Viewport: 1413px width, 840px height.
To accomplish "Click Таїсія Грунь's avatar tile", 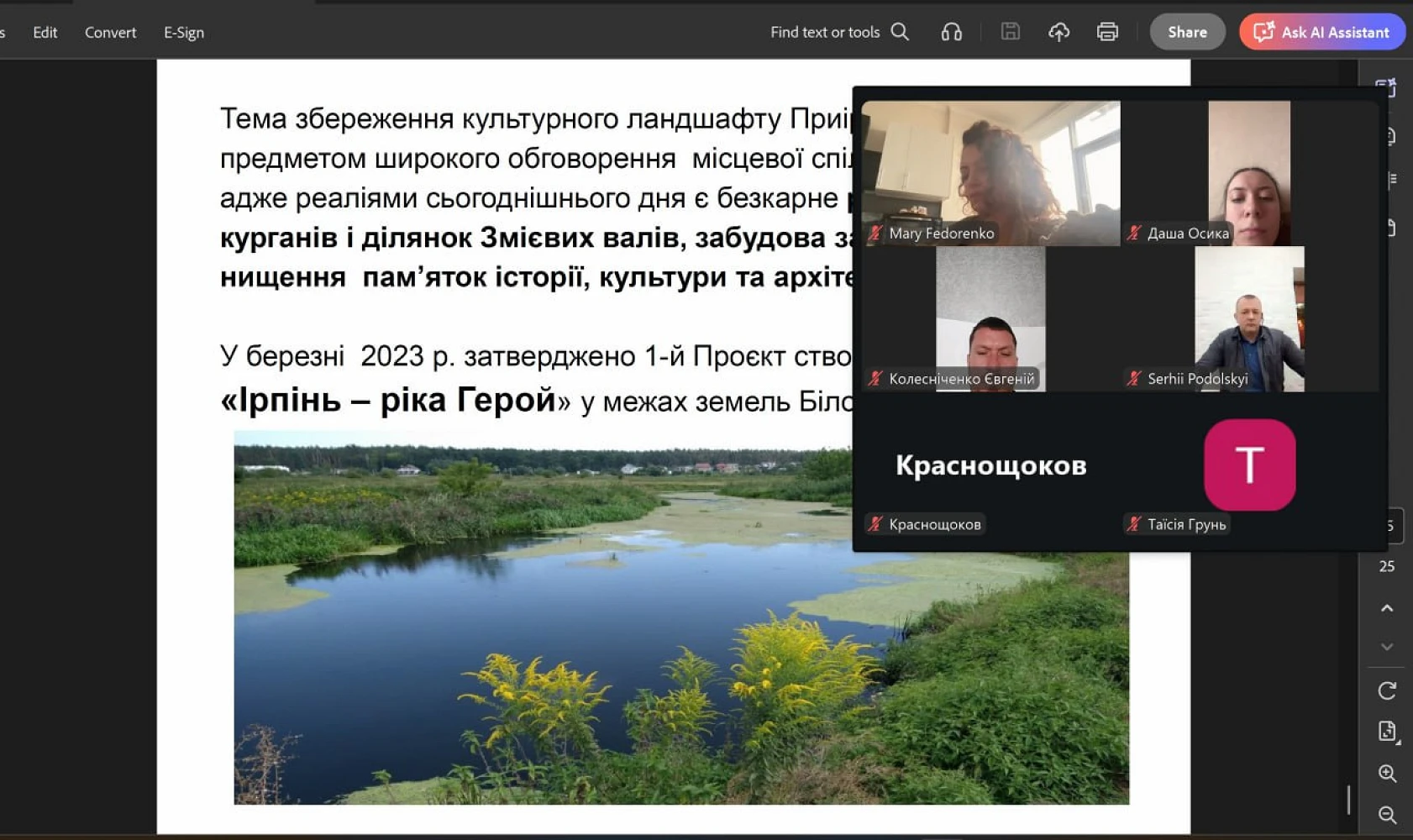I will click(x=1249, y=465).
